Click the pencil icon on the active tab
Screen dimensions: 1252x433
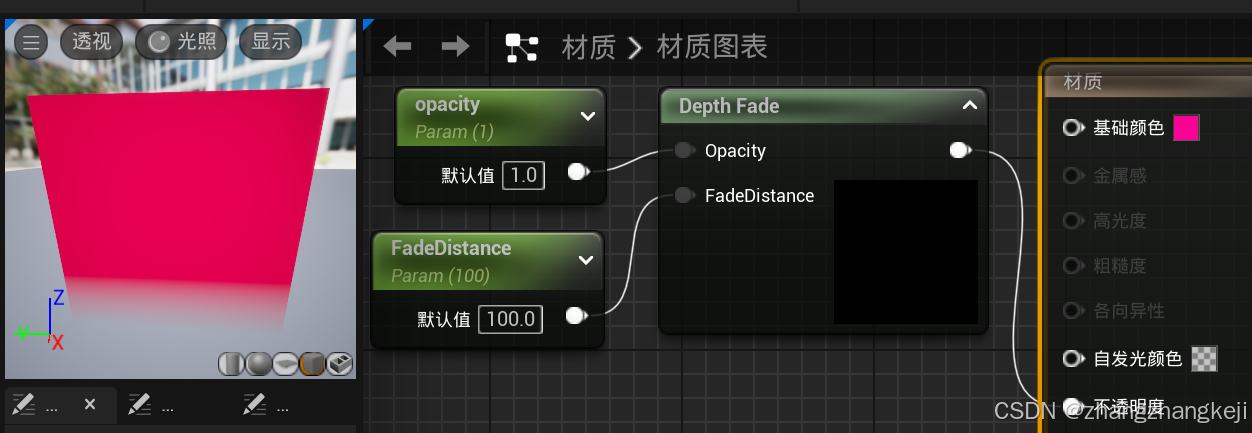point(22,405)
